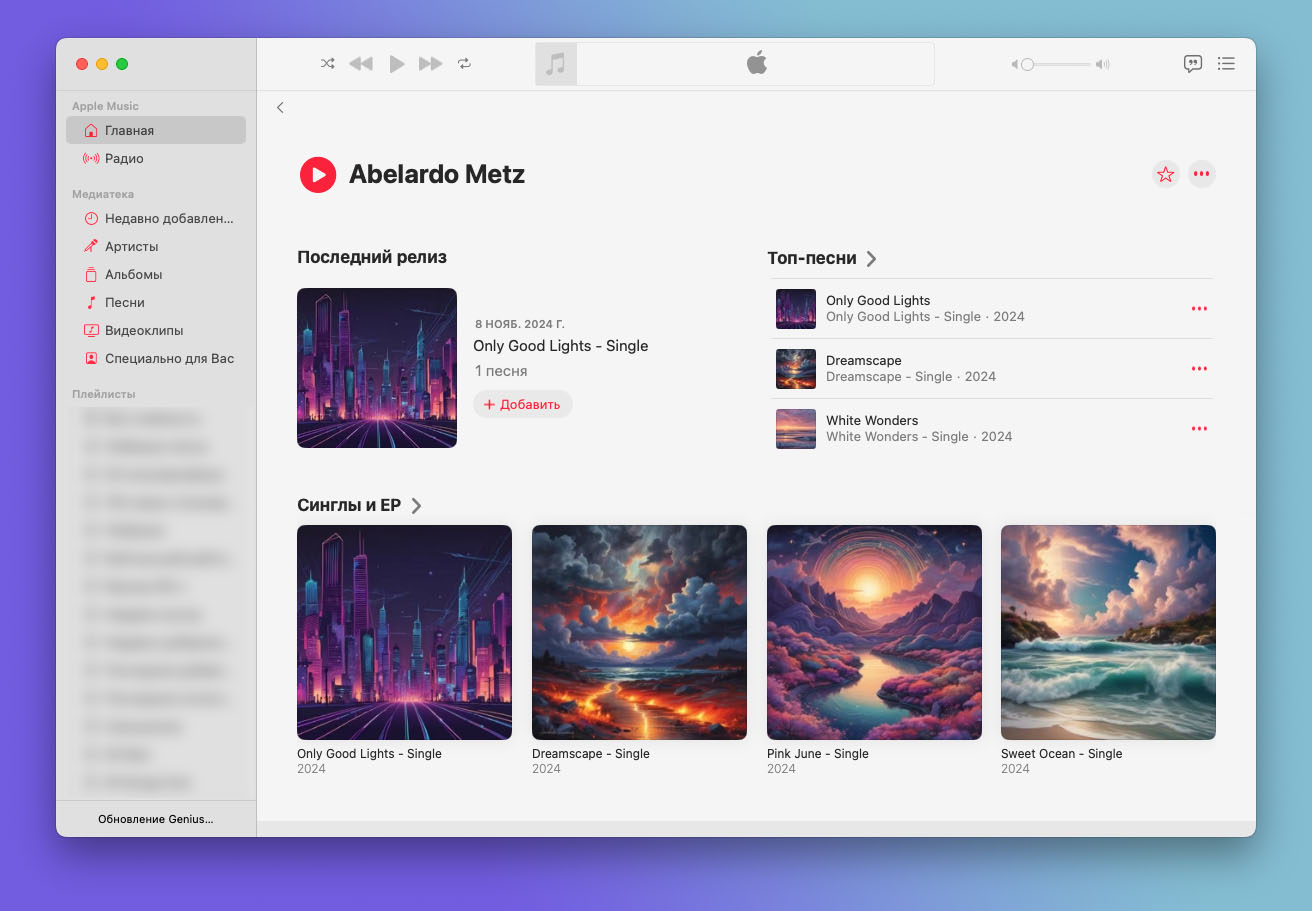Open Недавно добавленные in Медиатека
Viewport: 1312px width, 911px height.
point(156,218)
